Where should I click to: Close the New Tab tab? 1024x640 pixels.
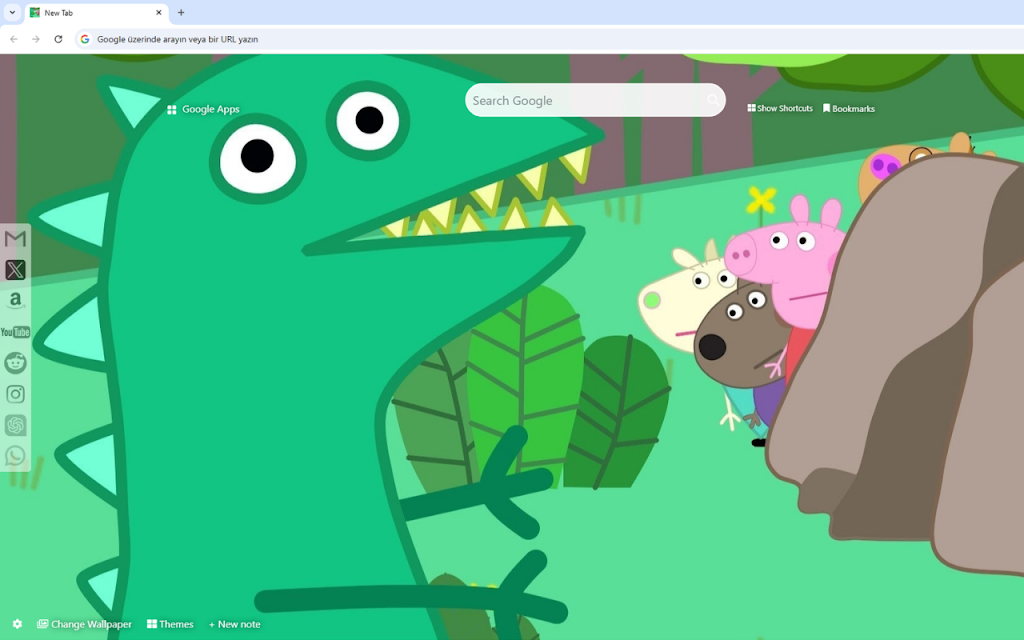tap(159, 12)
